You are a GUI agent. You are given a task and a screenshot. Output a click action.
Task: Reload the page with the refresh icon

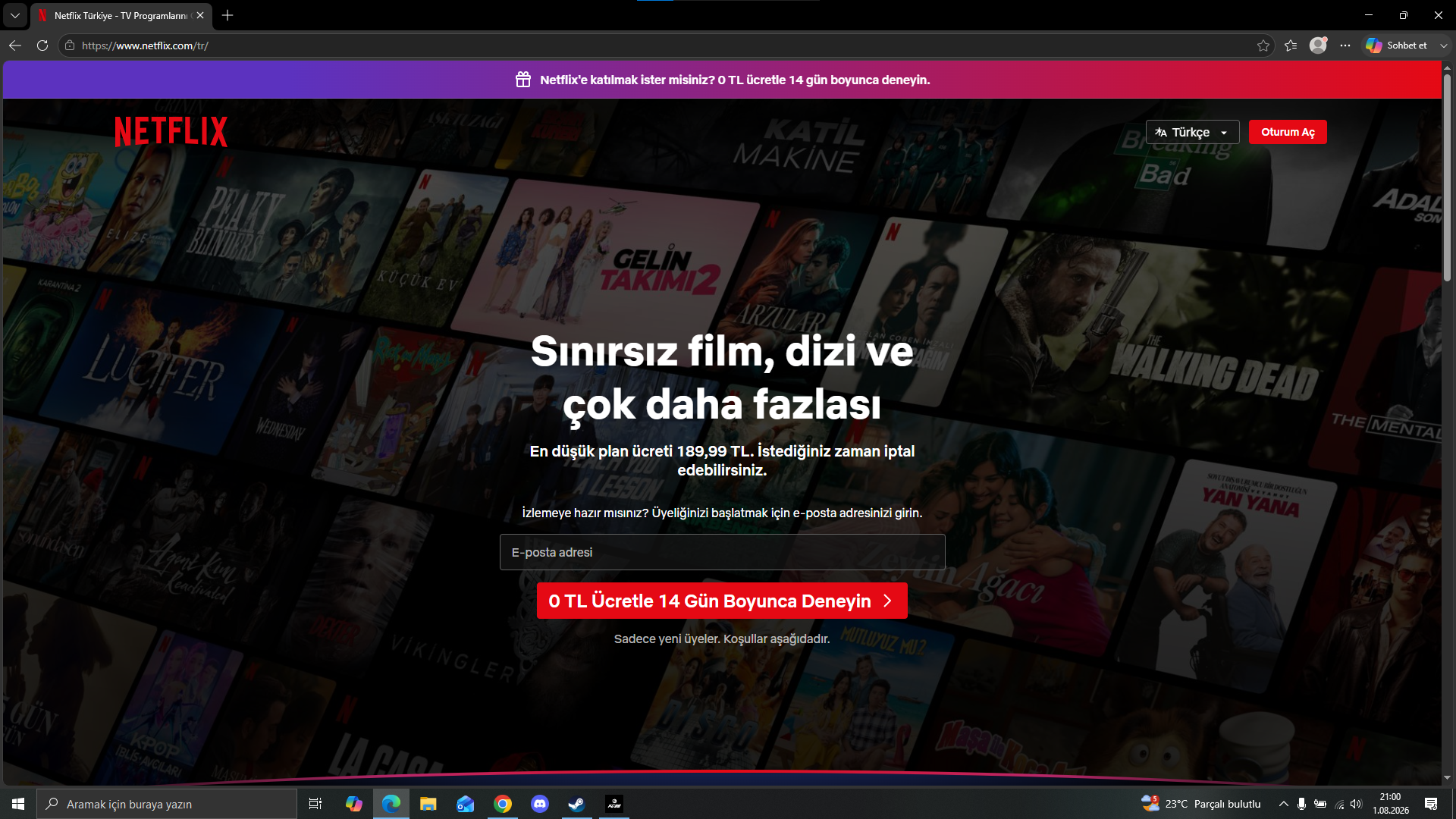[42, 45]
